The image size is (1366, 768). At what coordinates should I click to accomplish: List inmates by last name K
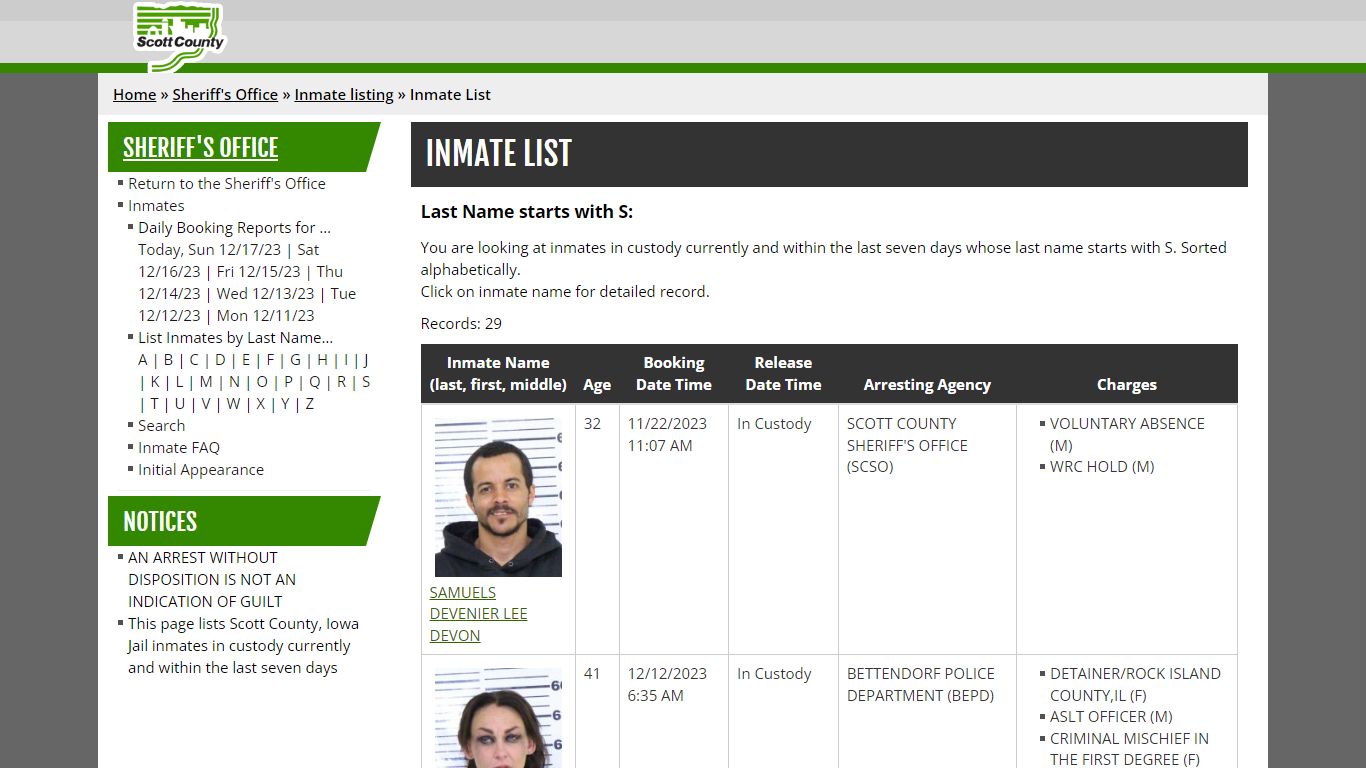coord(155,381)
